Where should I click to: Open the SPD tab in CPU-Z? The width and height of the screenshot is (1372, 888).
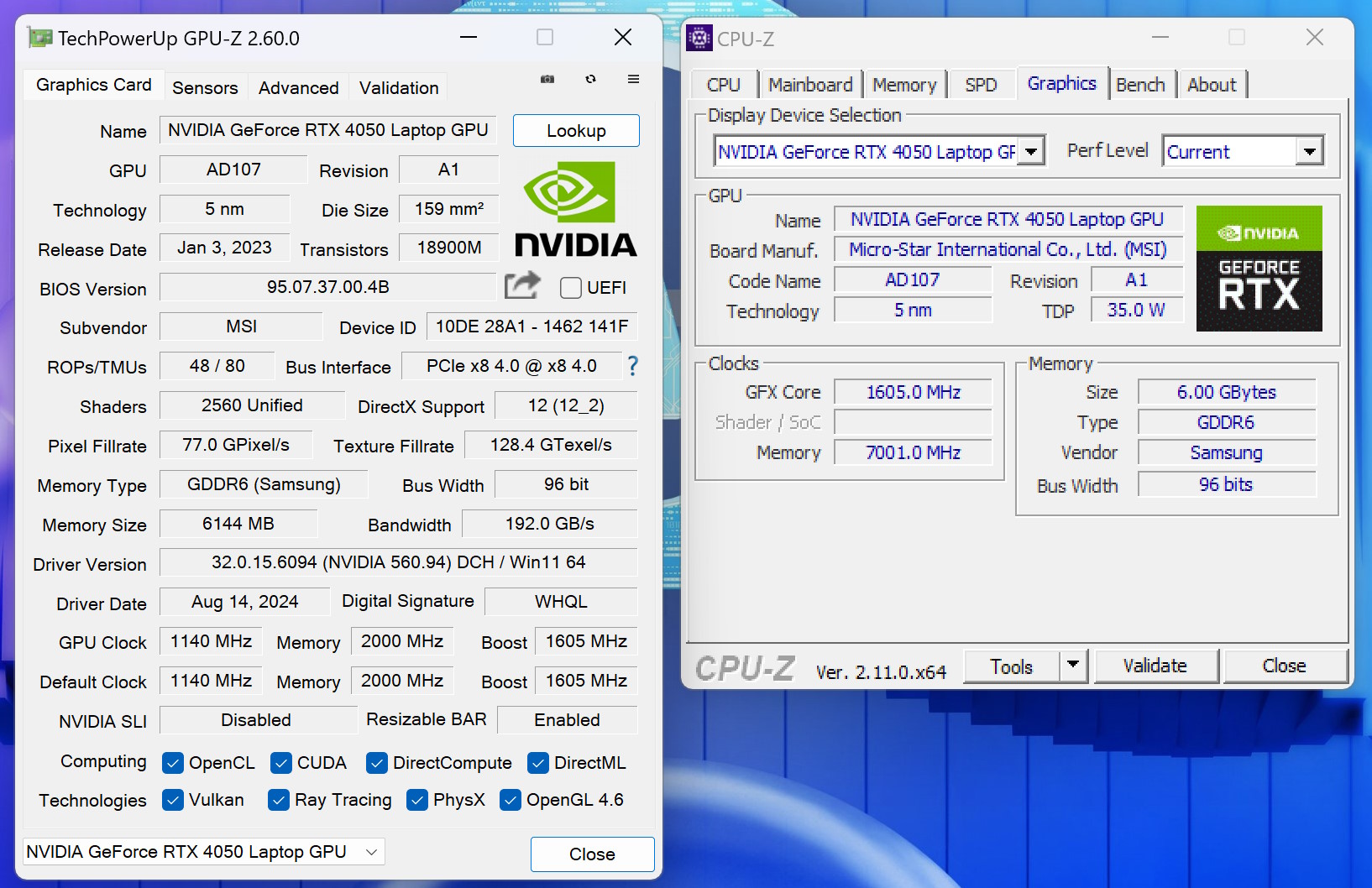point(981,85)
